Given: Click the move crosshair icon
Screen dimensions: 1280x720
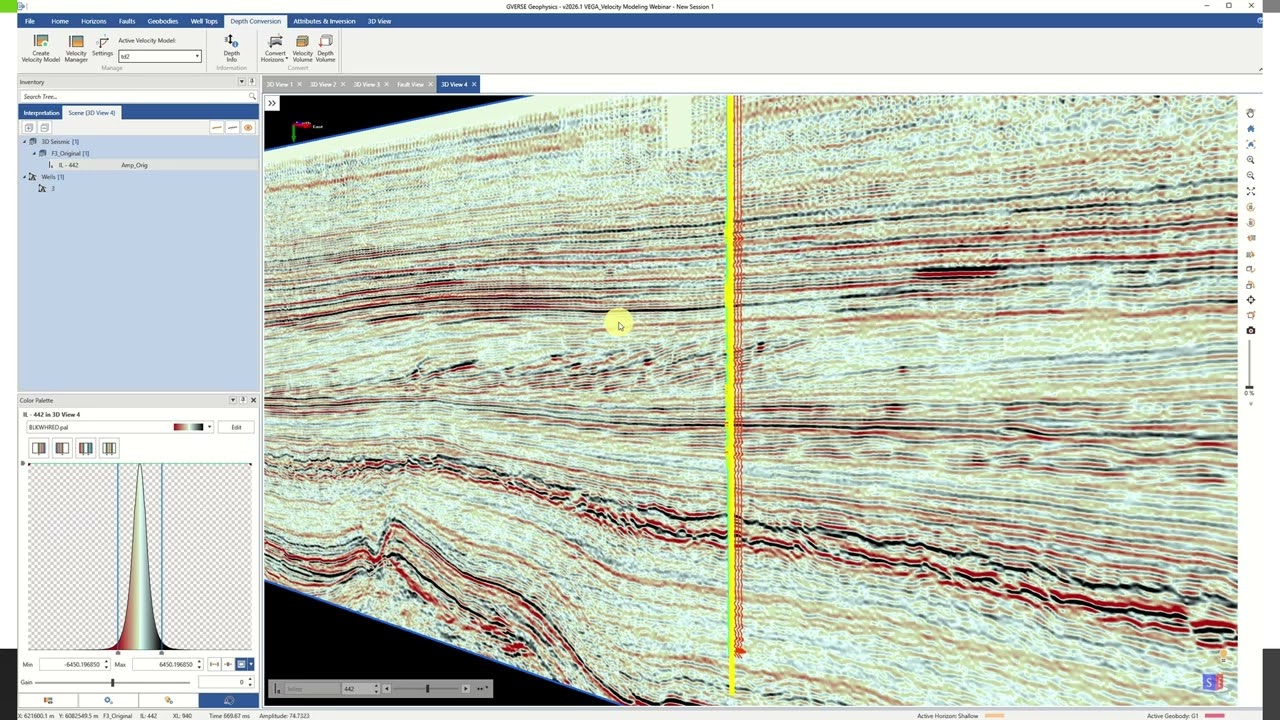Looking at the screenshot, I should point(1250,300).
